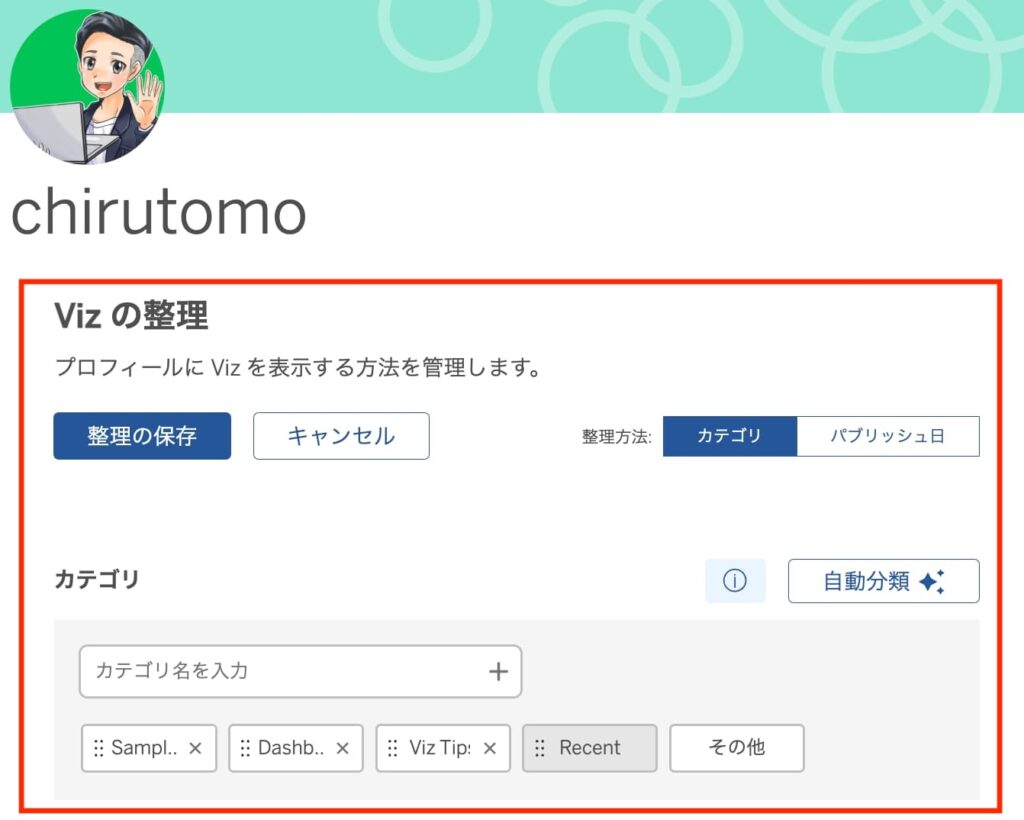
Task: Click the chirutomo profile avatar
Action: click(x=87, y=85)
